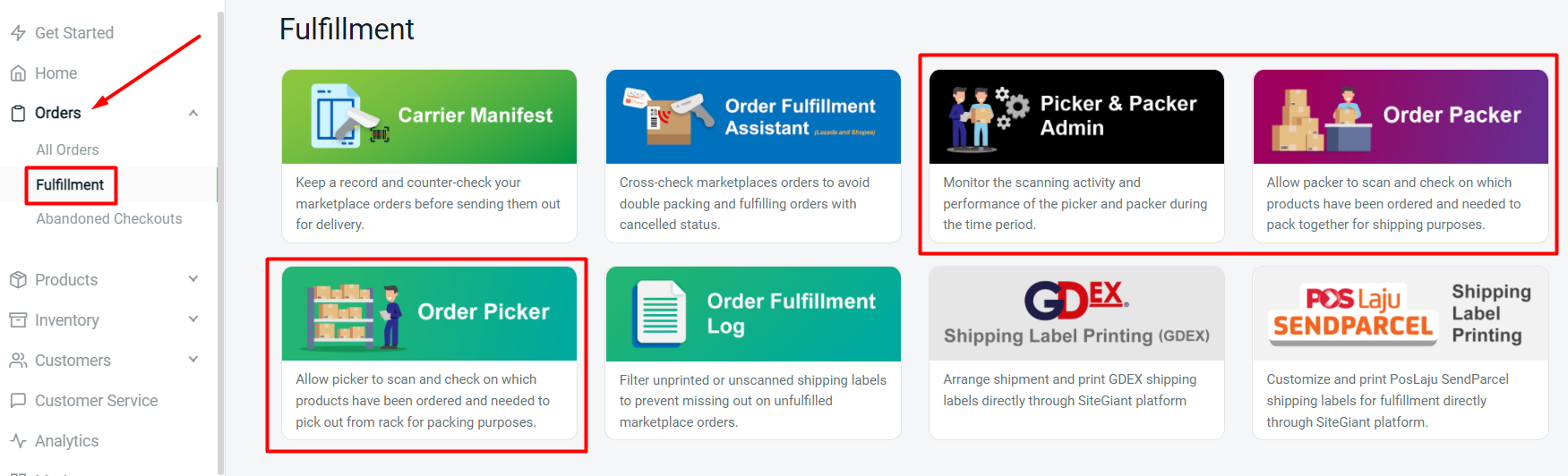Select the Fulfillment submenu item
This screenshot has height=476, width=1568.
[x=70, y=185]
